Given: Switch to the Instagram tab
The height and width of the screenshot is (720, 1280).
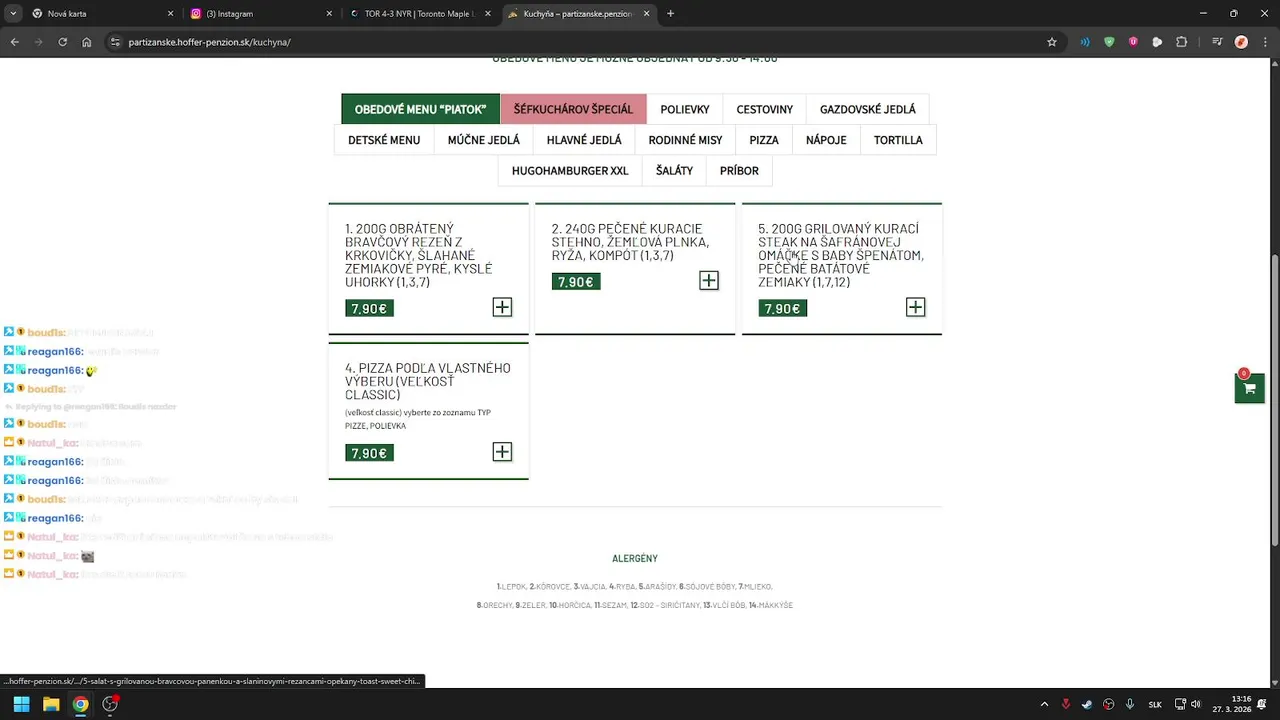Looking at the screenshot, I should pos(262,14).
